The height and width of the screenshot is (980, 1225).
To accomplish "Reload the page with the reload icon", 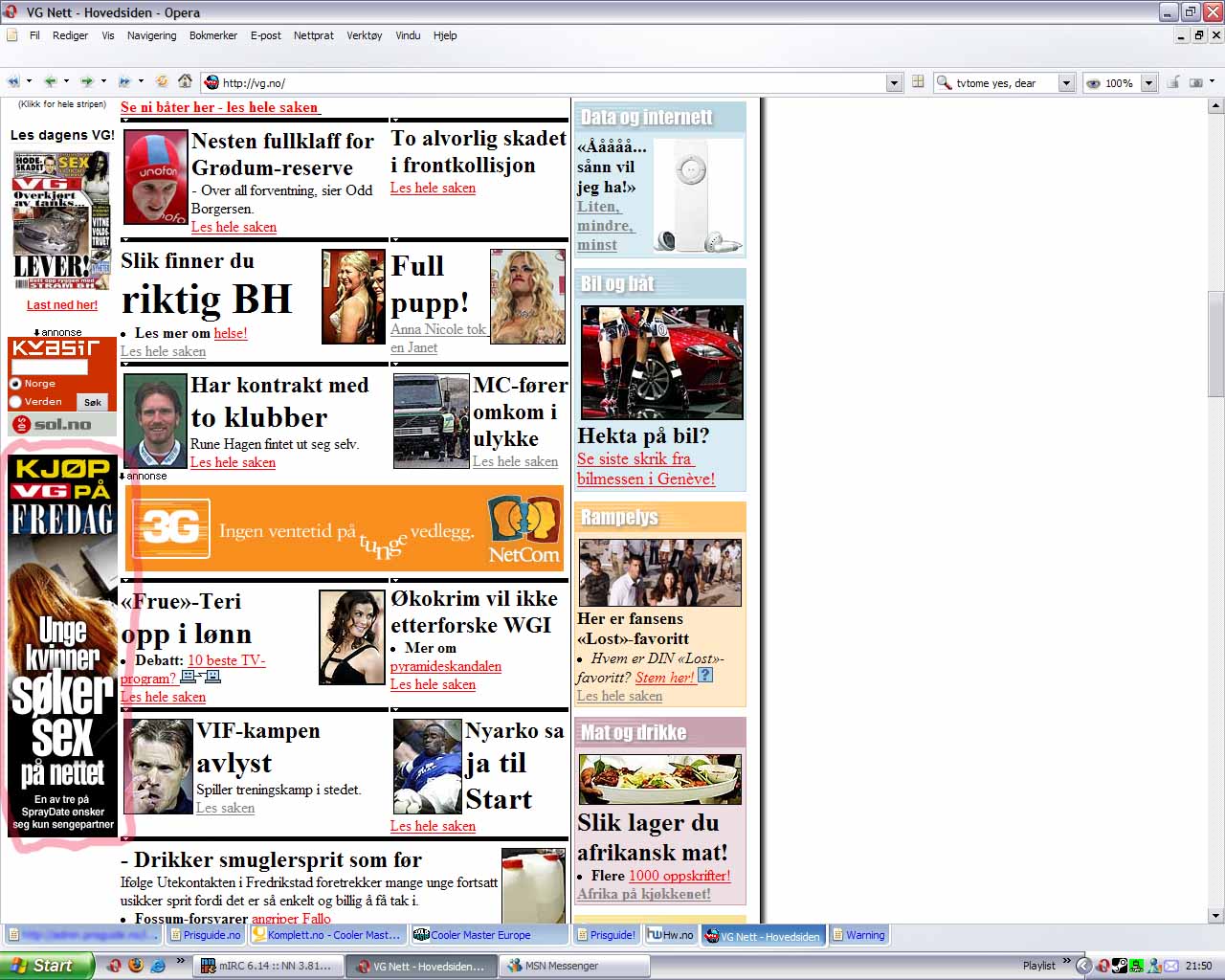I will [163, 82].
